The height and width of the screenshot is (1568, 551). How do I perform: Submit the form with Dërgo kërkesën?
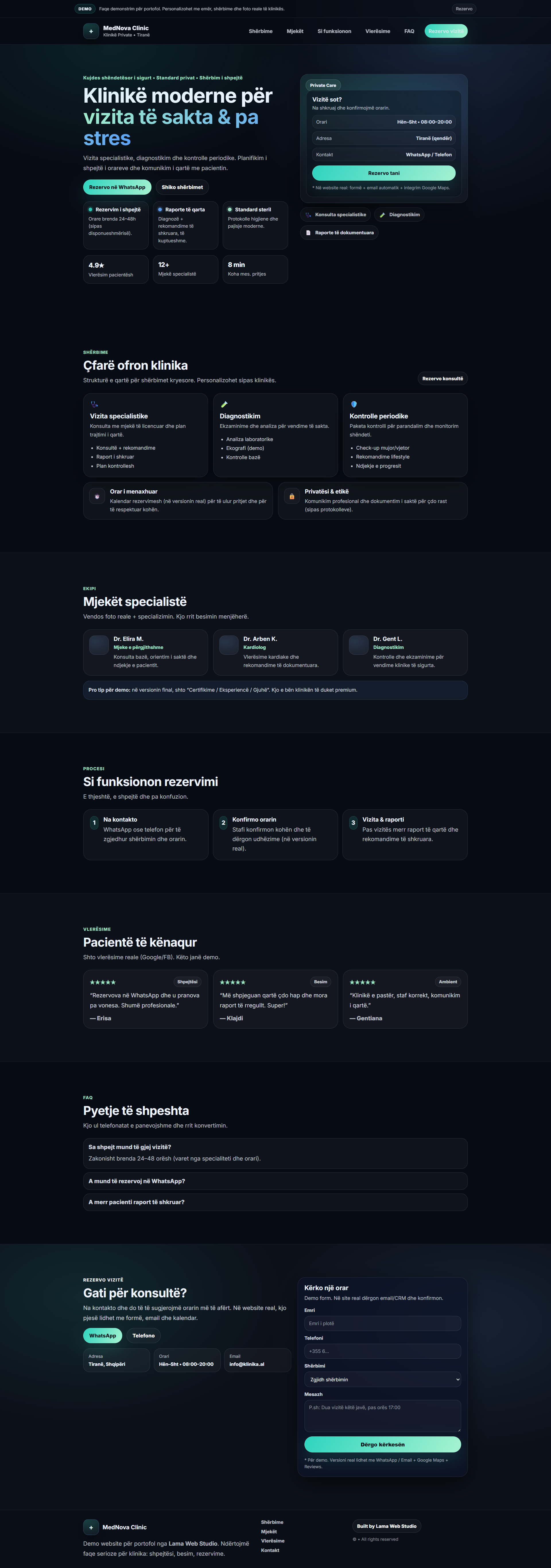(x=382, y=1444)
